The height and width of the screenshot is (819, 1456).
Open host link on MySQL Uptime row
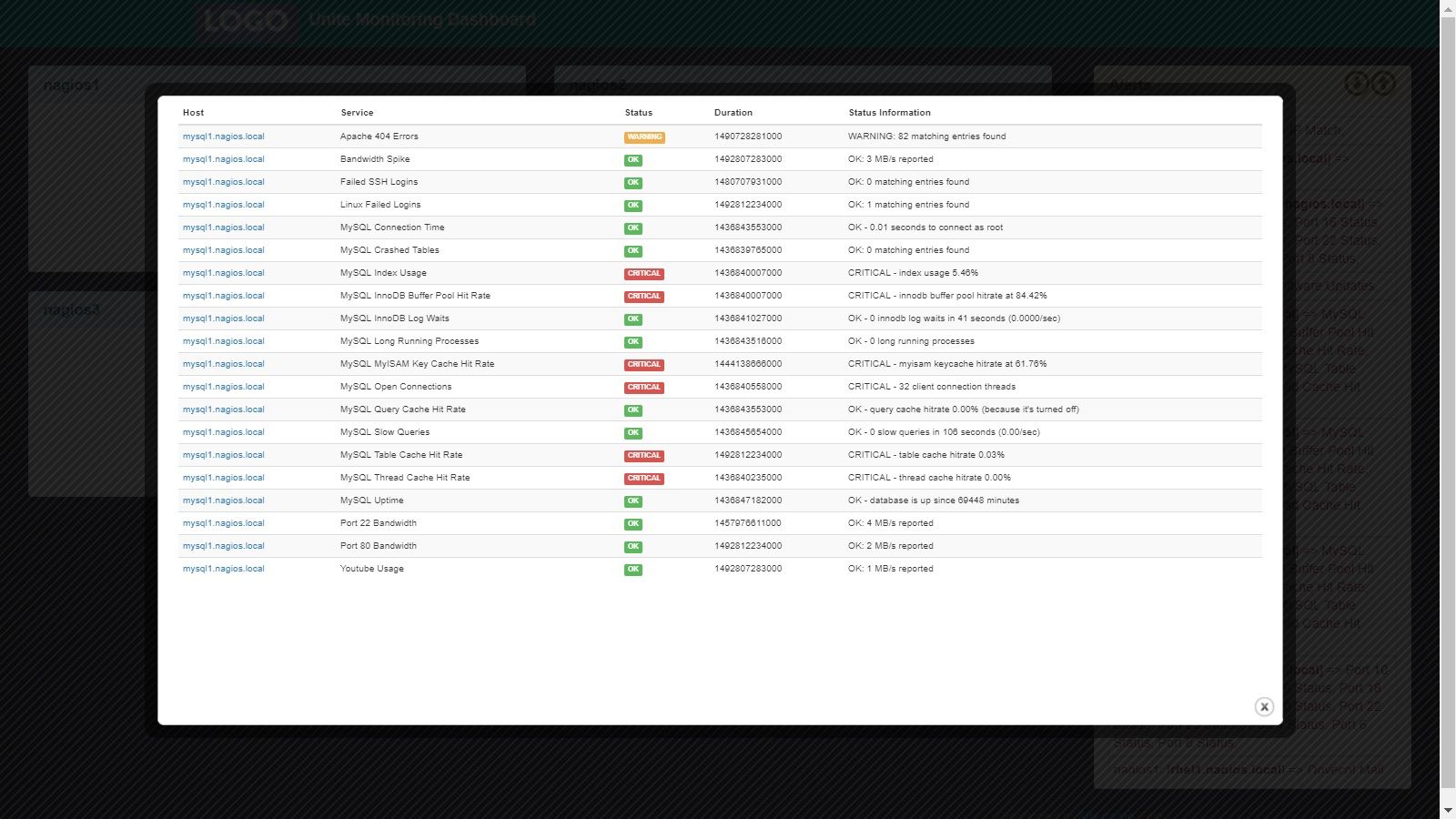224,500
